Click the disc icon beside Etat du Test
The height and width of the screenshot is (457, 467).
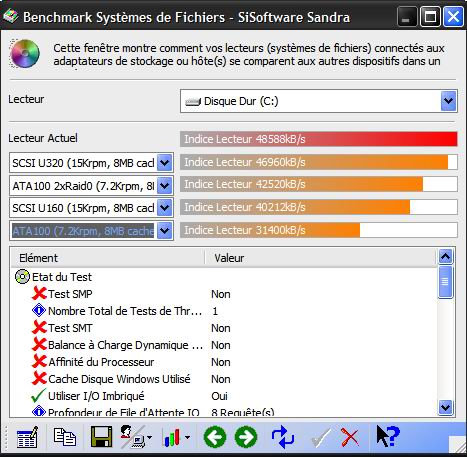pyautogui.click(x=22, y=277)
